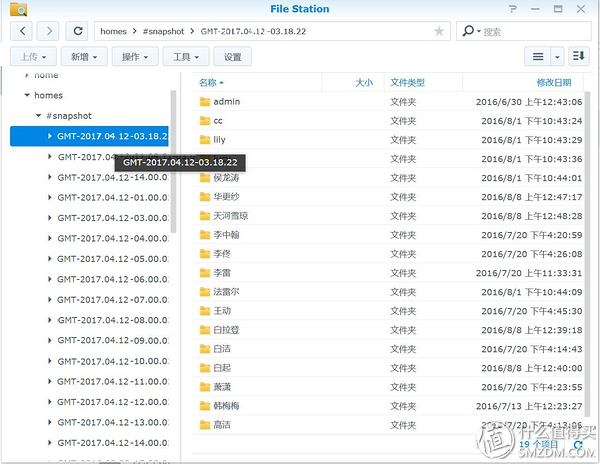Expand GMT-2017.04.12-03.18.22 tree node
The image size is (600, 464).
50,136
